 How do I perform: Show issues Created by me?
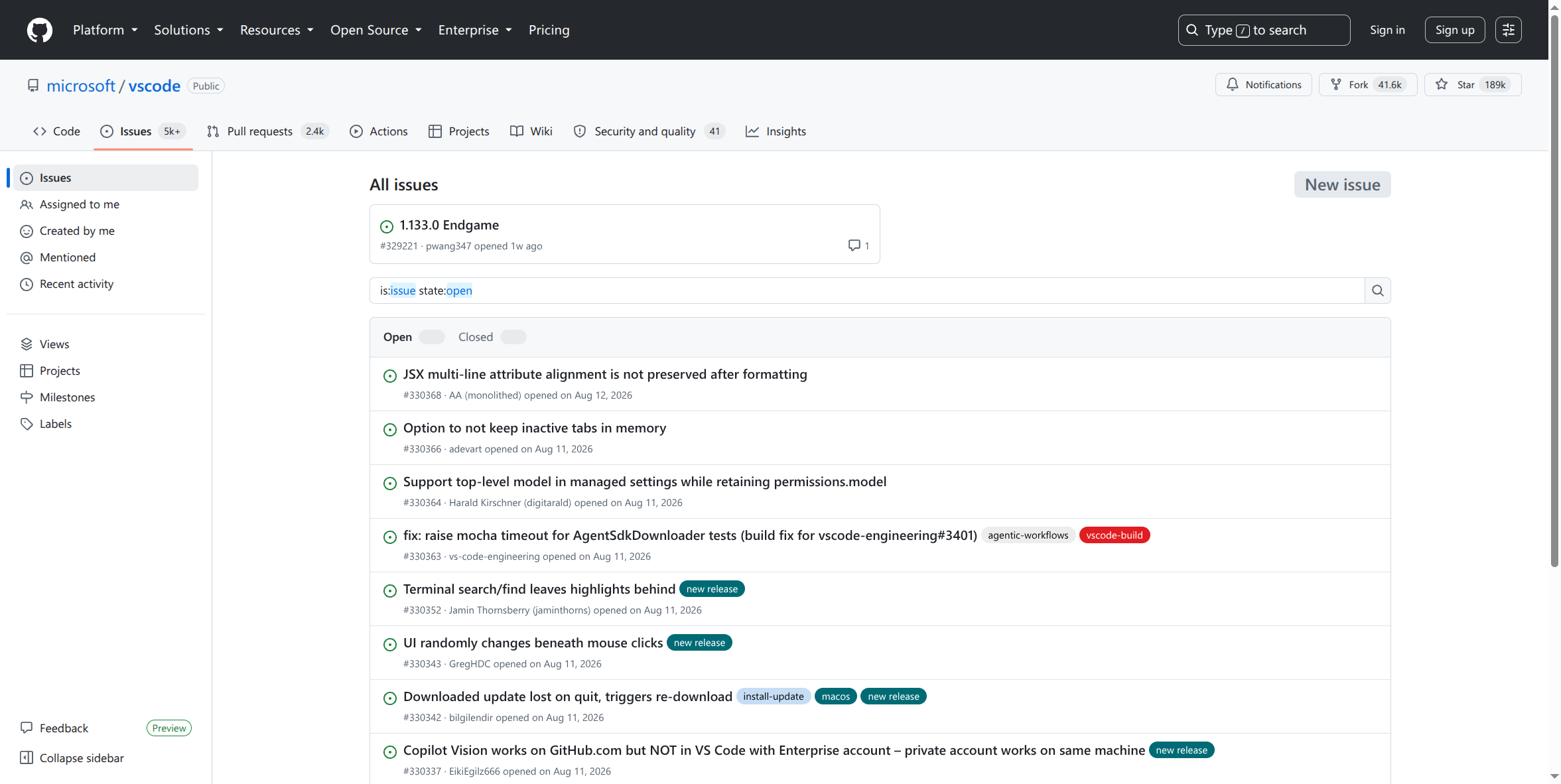point(106,231)
